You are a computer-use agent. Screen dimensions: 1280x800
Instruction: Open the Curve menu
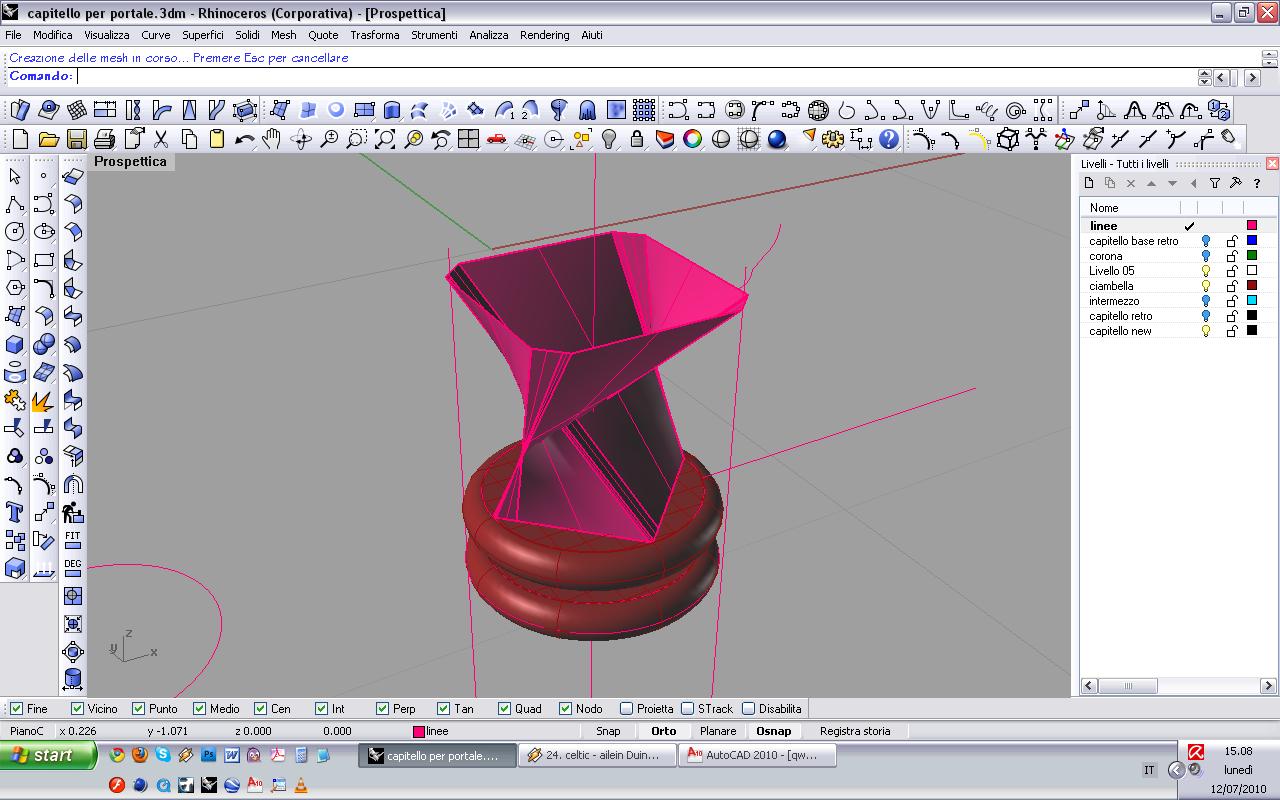pyautogui.click(x=155, y=35)
